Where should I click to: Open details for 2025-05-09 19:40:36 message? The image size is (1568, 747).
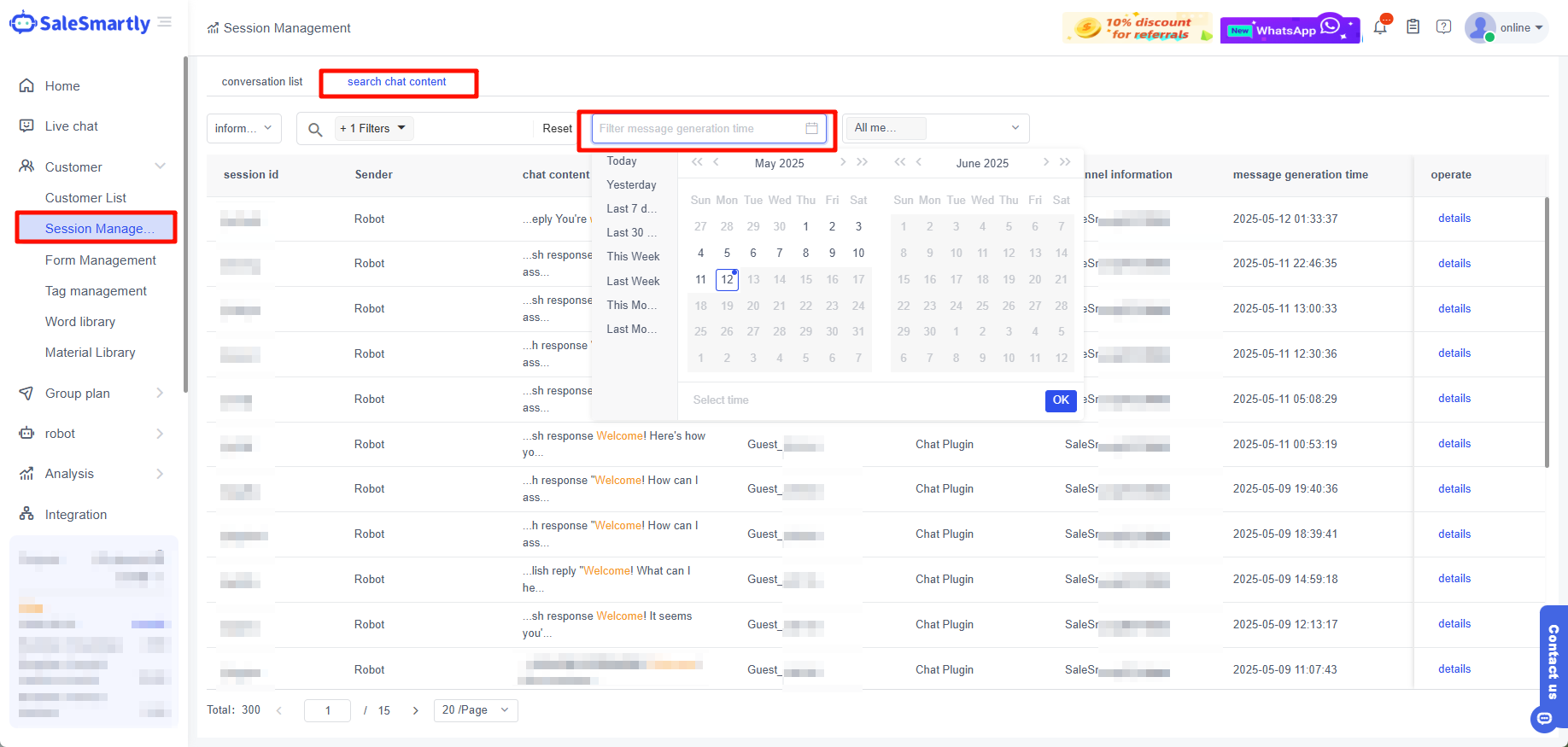(x=1454, y=489)
